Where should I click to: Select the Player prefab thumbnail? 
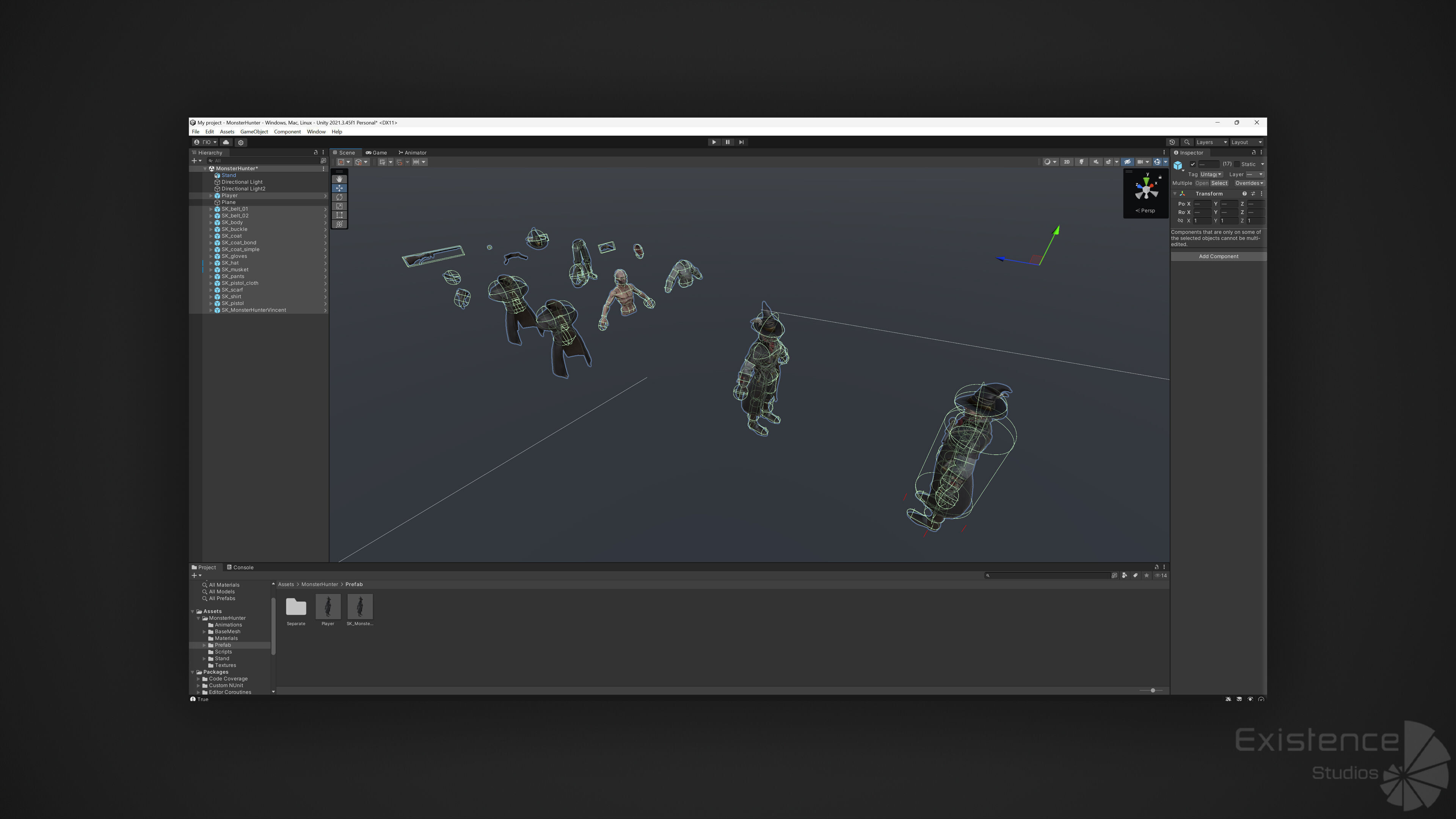coord(328,607)
